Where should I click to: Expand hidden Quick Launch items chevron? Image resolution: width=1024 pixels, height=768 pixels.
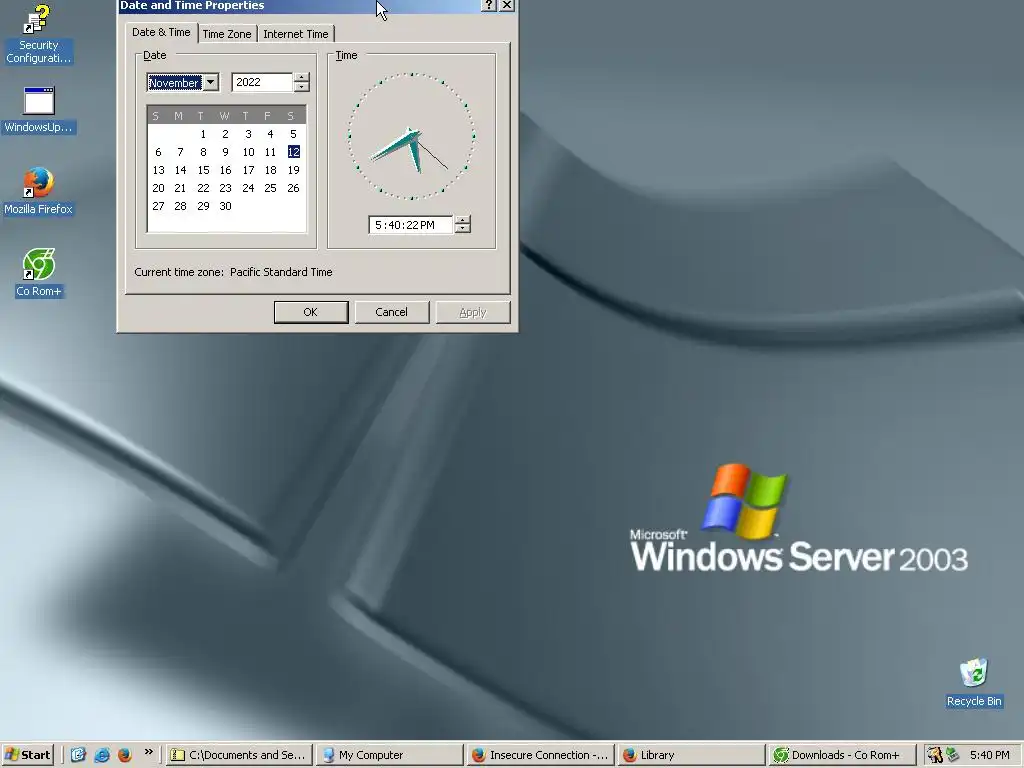pyautogui.click(x=148, y=752)
